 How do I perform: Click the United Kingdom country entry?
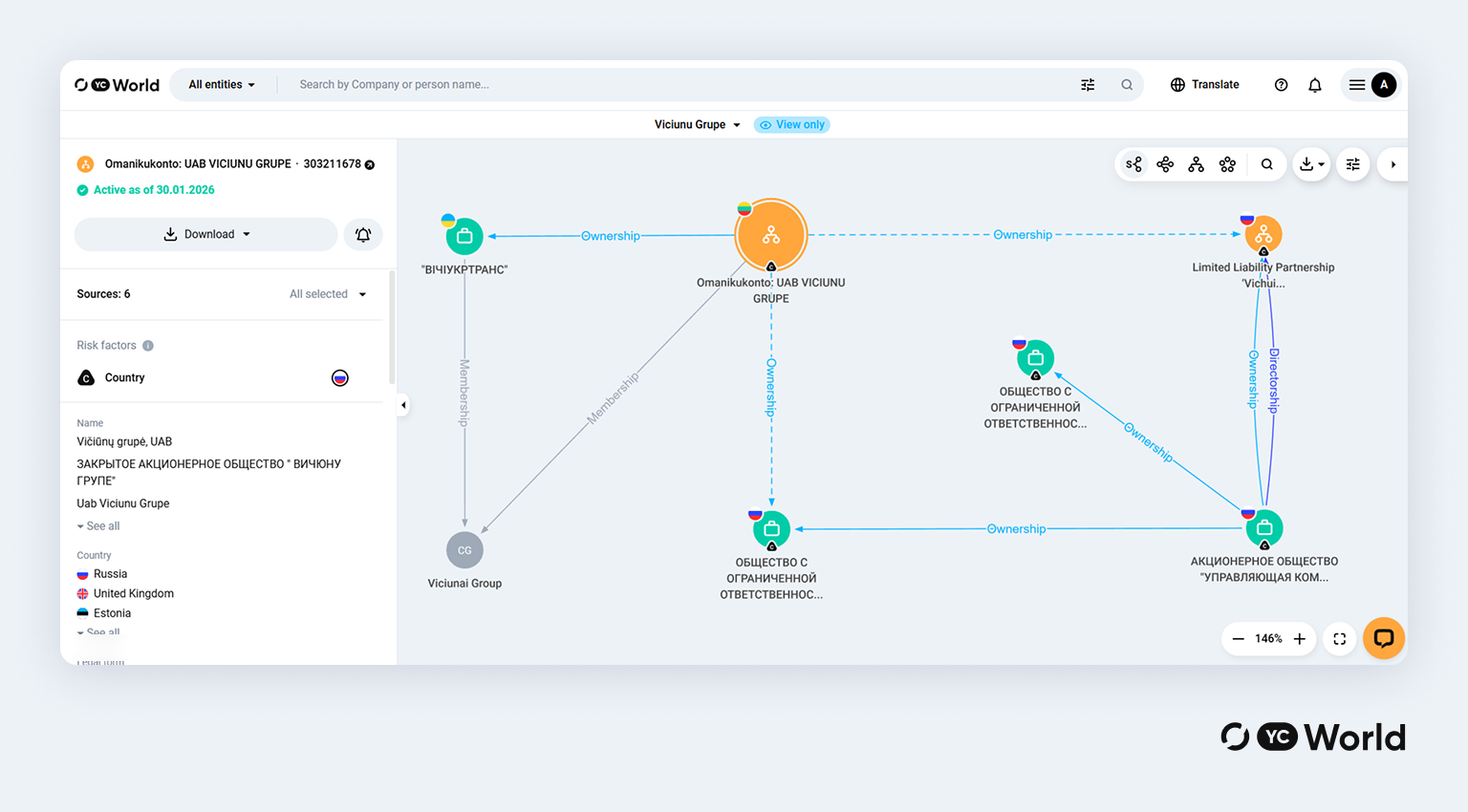tap(125, 593)
